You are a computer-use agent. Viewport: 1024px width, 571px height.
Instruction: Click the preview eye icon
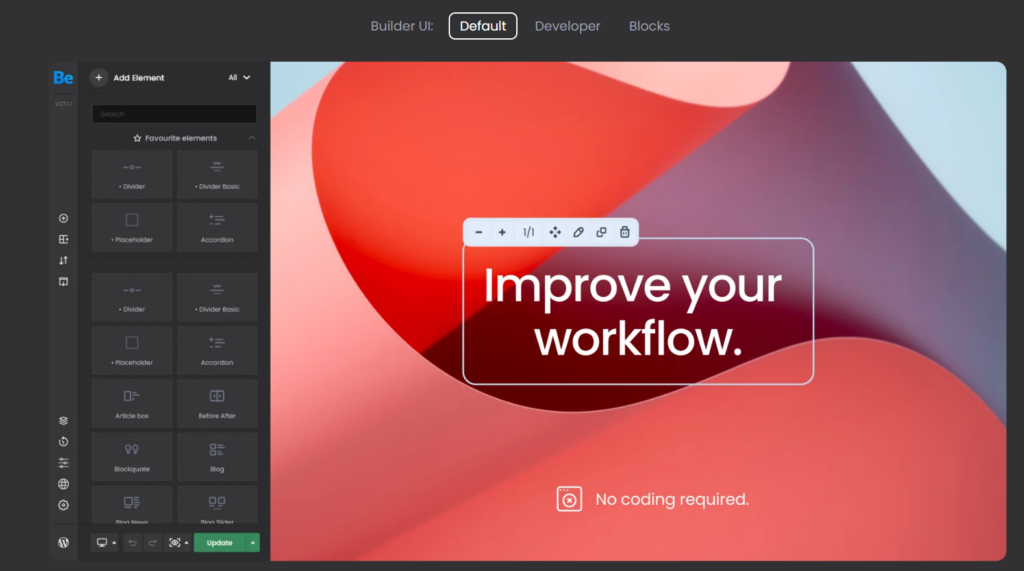click(x=174, y=543)
